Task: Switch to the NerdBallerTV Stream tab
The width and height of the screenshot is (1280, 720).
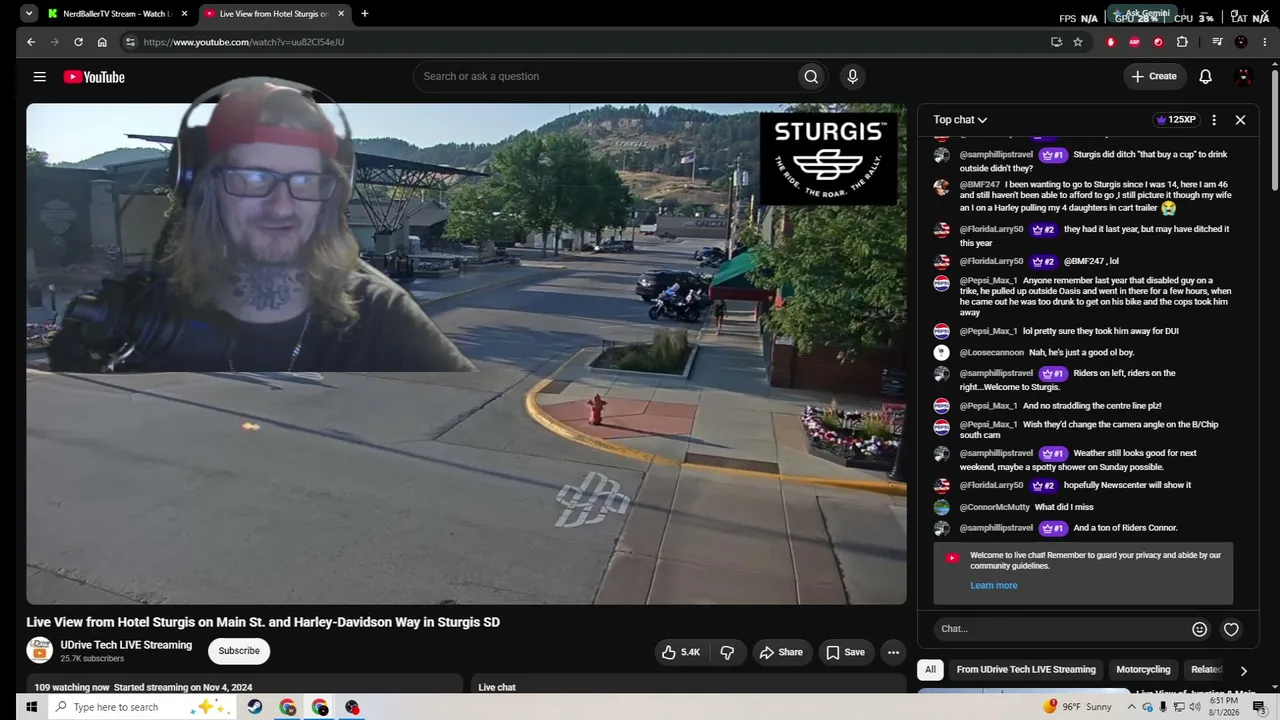Action: 118,14
